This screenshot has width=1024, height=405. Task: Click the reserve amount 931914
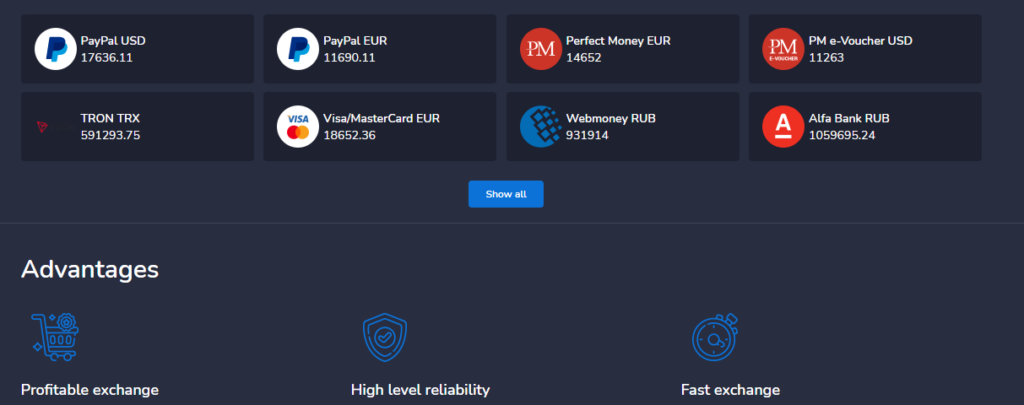[x=587, y=135]
